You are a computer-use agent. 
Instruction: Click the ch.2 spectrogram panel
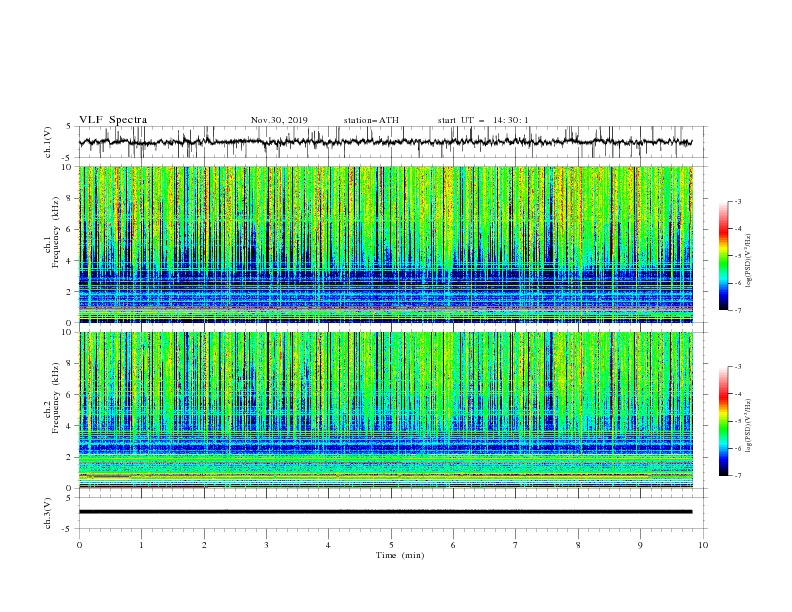tap(386, 410)
